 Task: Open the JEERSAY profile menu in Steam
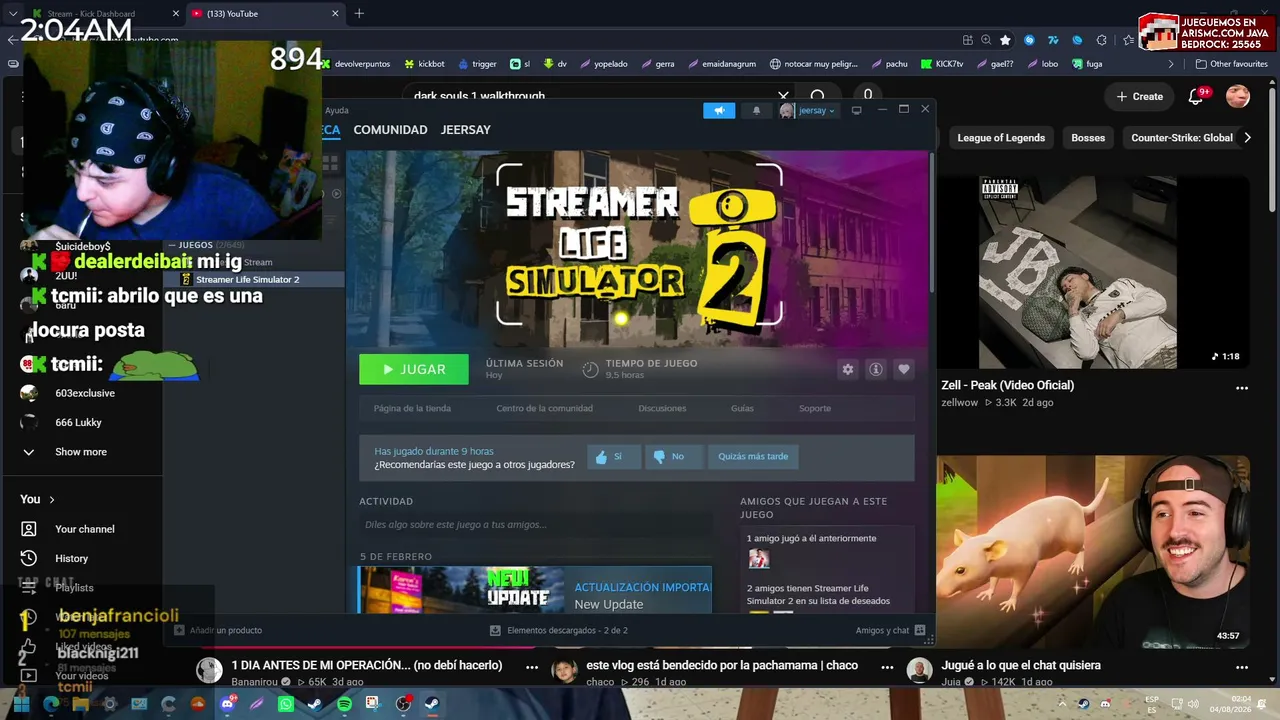point(466,130)
